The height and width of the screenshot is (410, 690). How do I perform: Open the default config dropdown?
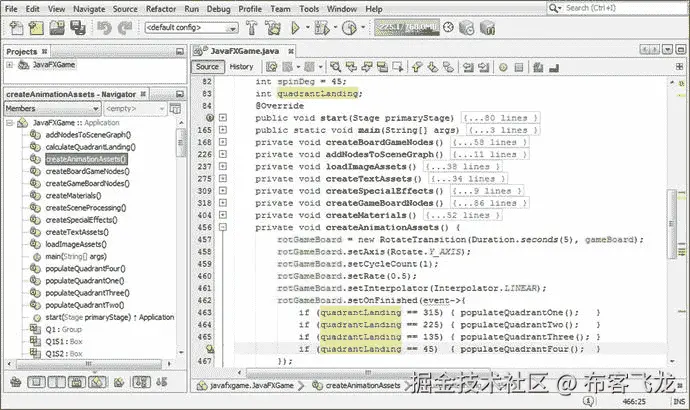click(191, 28)
